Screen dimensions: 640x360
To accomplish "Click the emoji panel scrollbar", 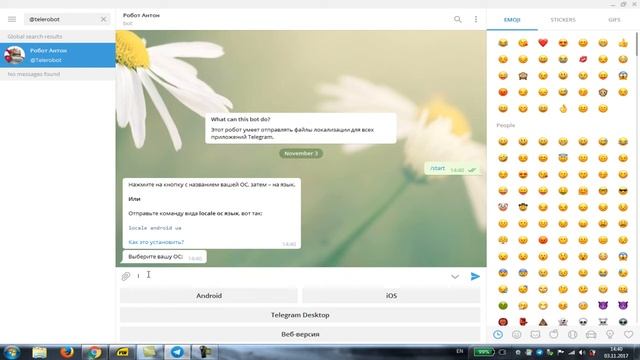I will click(x=636, y=44).
